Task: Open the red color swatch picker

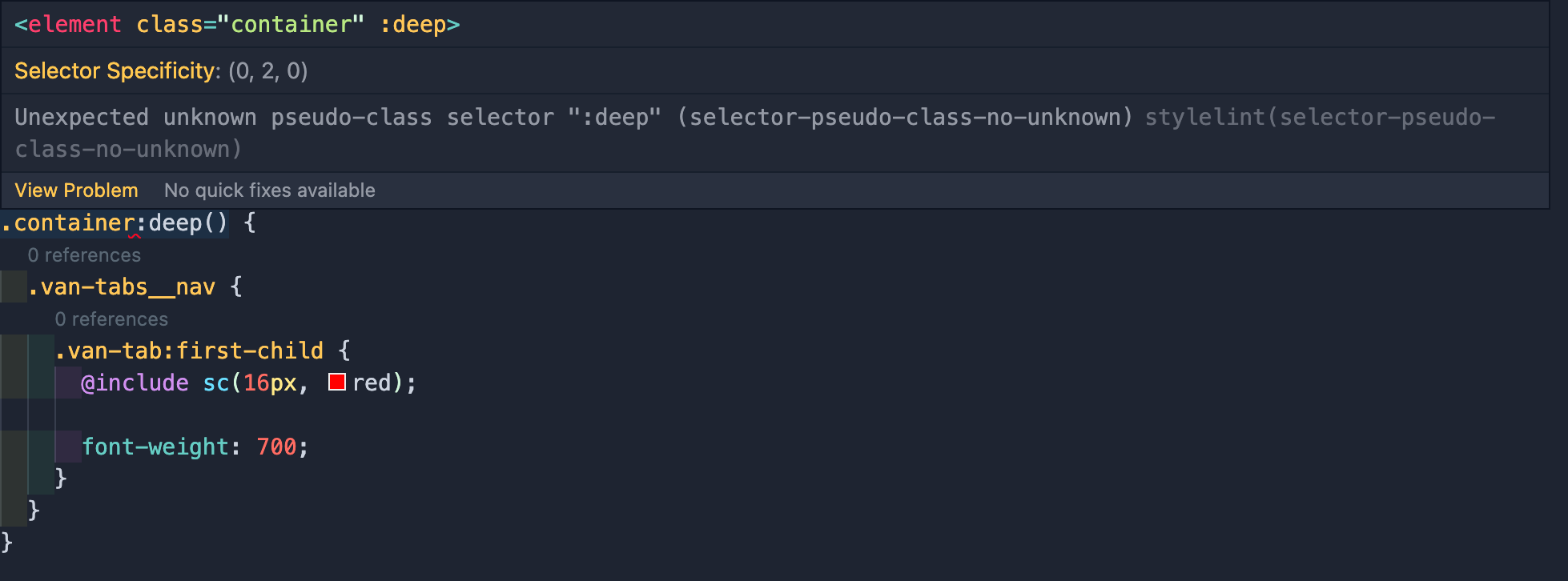Action: [x=337, y=383]
